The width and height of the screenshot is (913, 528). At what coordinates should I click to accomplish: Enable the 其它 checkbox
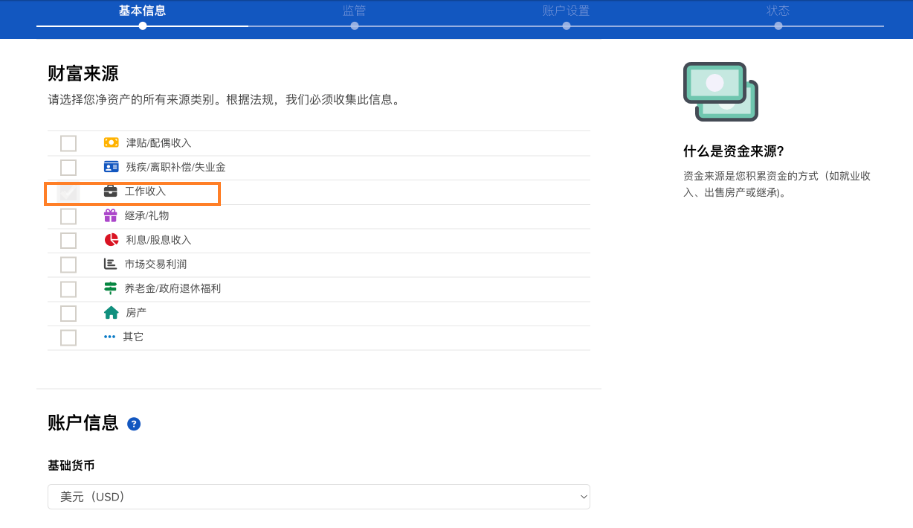pyautogui.click(x=68, y=338)
